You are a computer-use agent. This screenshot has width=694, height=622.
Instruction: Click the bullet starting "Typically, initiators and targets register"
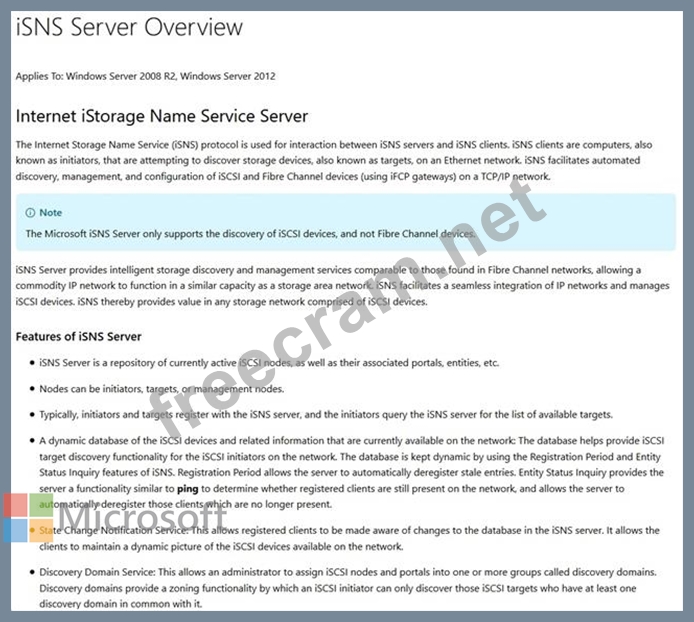pyautogui.click(x=326, y=415)
